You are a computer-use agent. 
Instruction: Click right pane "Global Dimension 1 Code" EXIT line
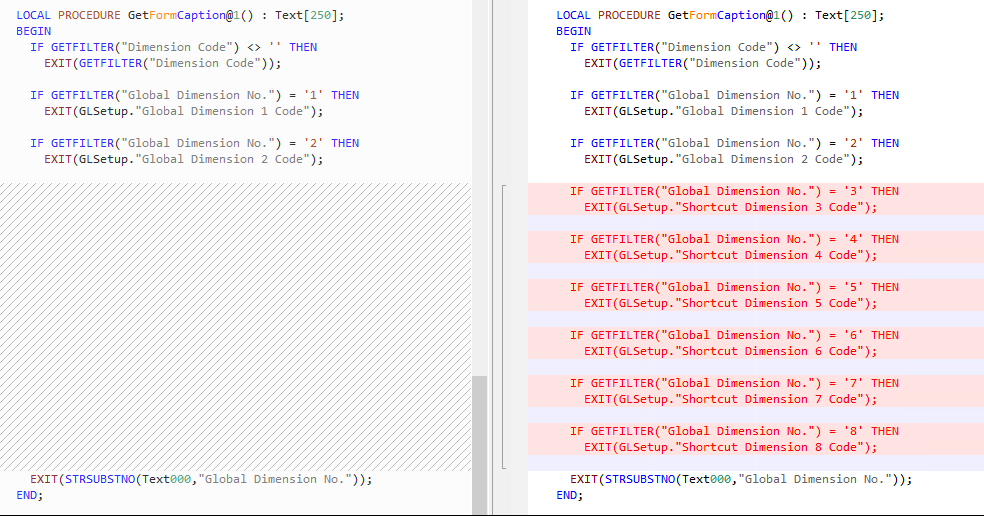click(724, 112)
